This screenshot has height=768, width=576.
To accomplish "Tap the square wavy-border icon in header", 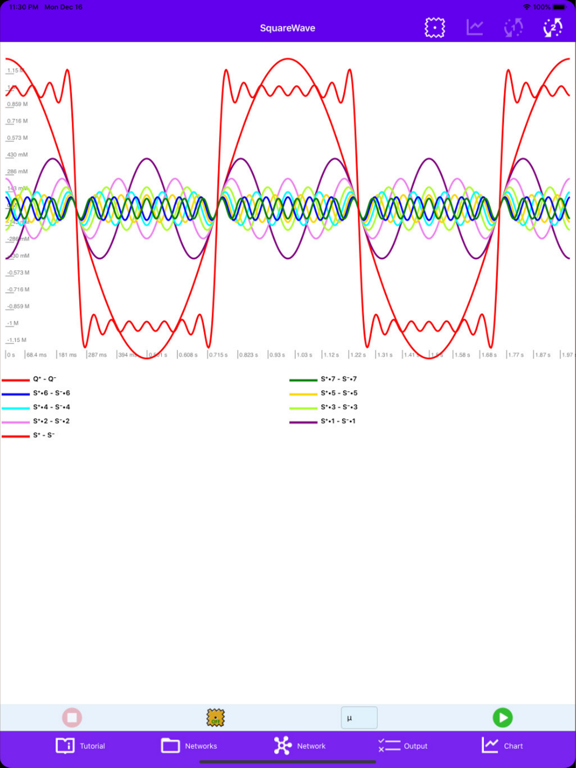I will 434,27.
